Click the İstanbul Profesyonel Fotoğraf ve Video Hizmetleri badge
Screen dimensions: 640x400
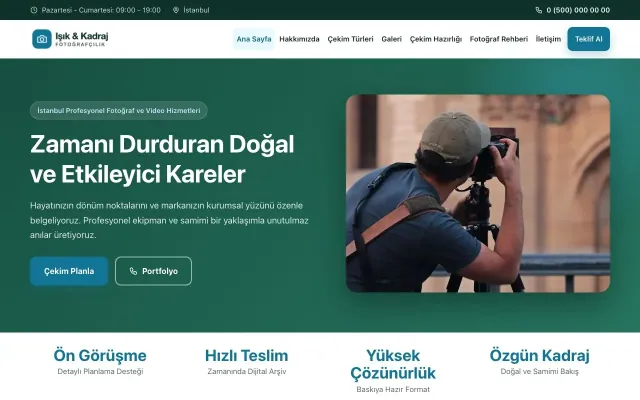click(x=119, y=111)
